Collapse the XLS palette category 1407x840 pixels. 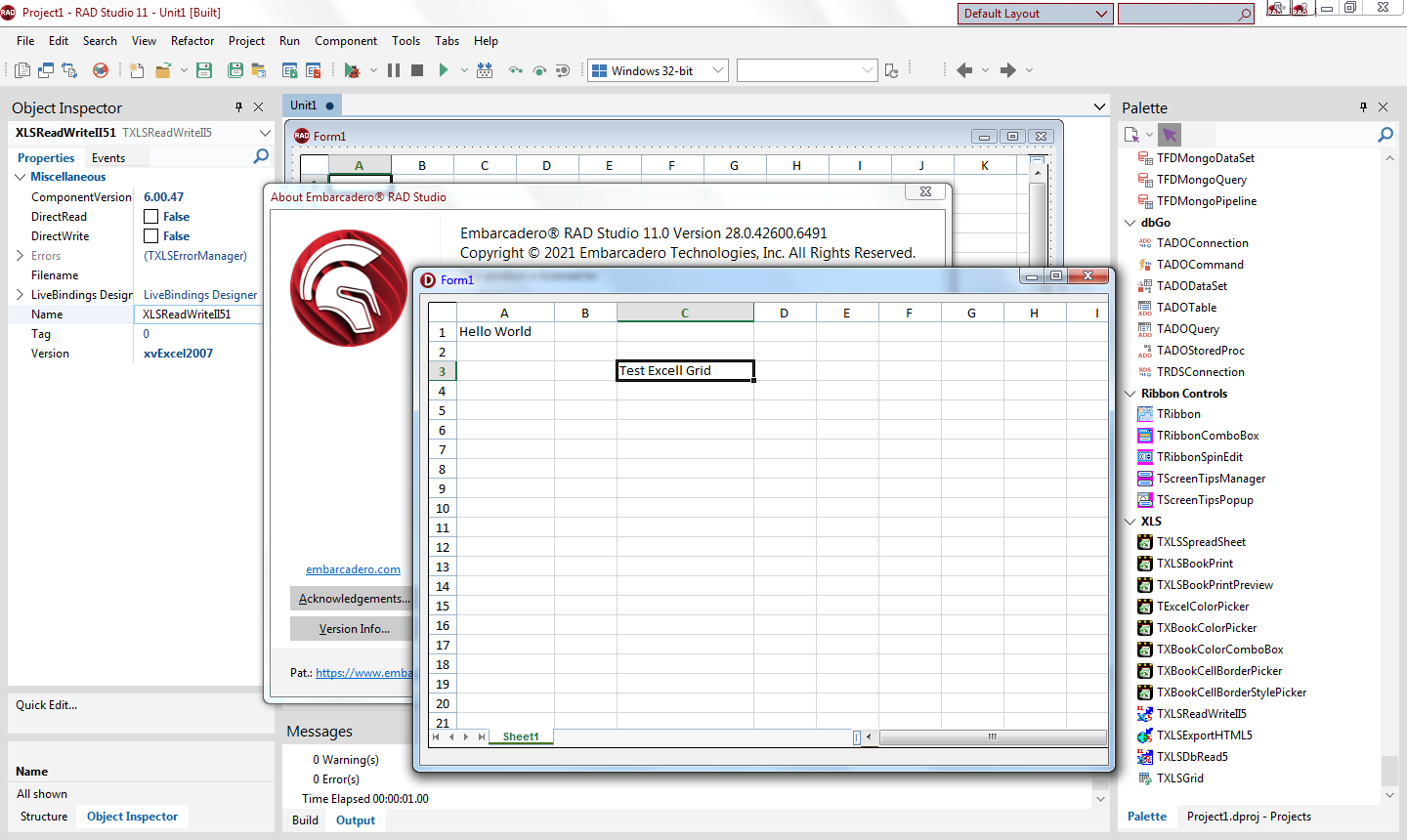1130,522
